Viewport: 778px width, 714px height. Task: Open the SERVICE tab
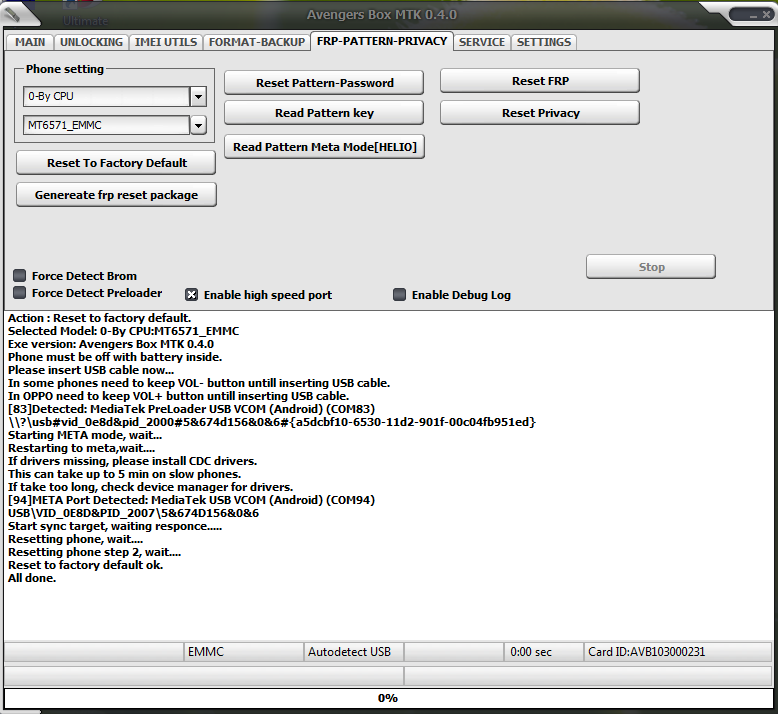point(482,42)
